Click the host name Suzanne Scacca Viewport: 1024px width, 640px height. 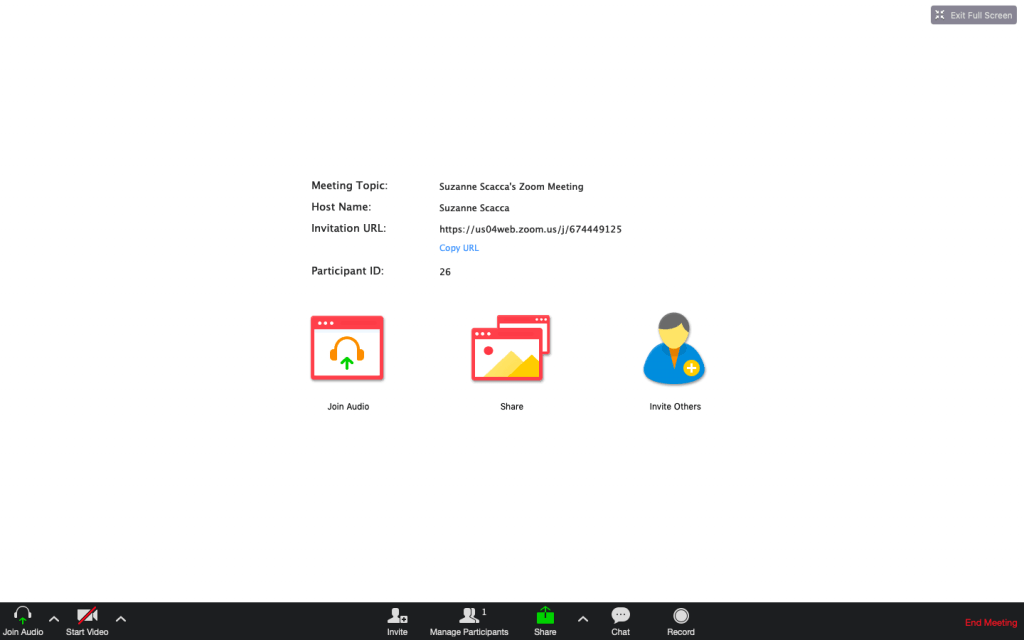tap(474, 208)
